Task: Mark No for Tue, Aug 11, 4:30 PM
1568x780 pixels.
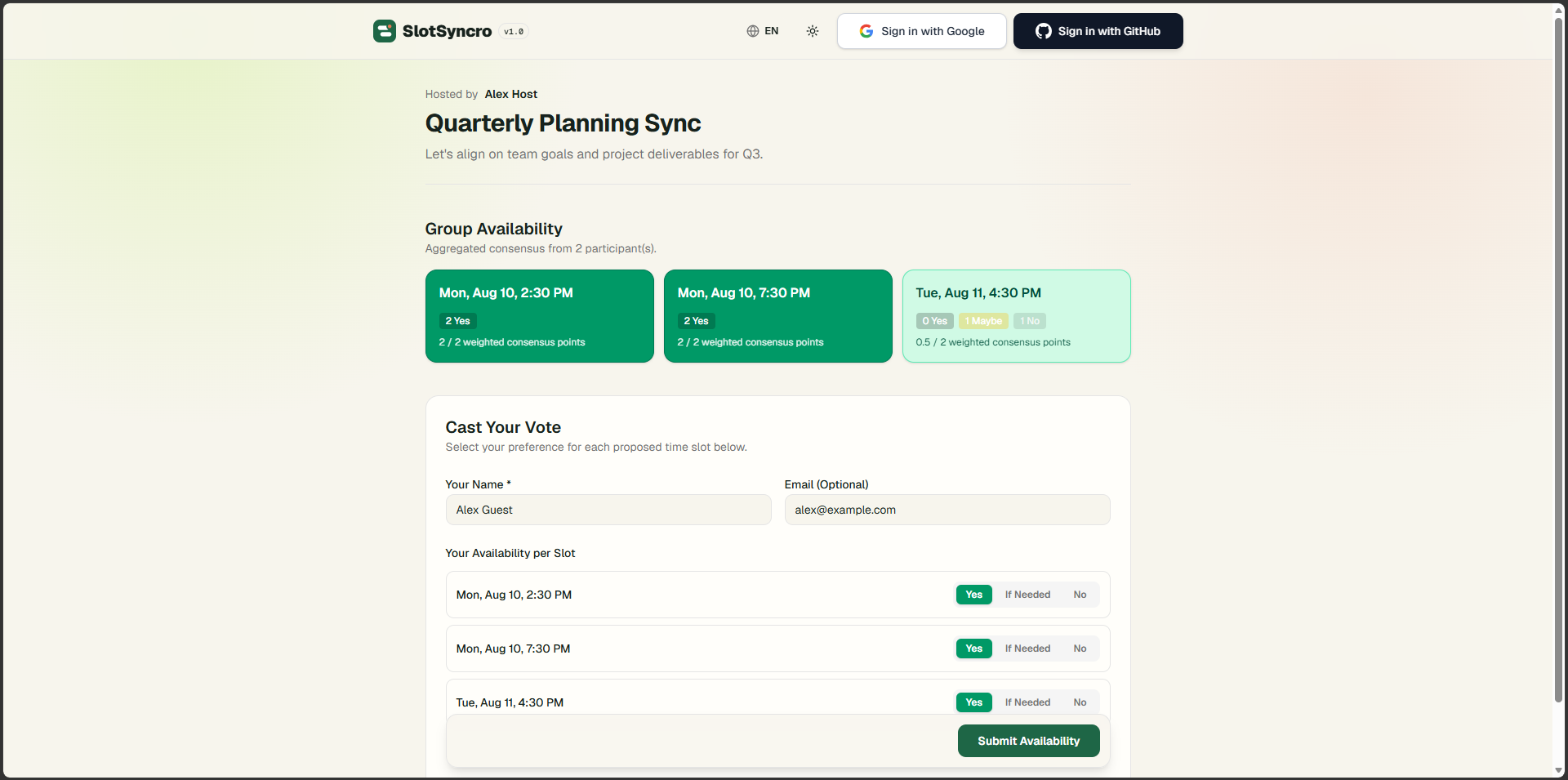Action: coord(1080,702)
